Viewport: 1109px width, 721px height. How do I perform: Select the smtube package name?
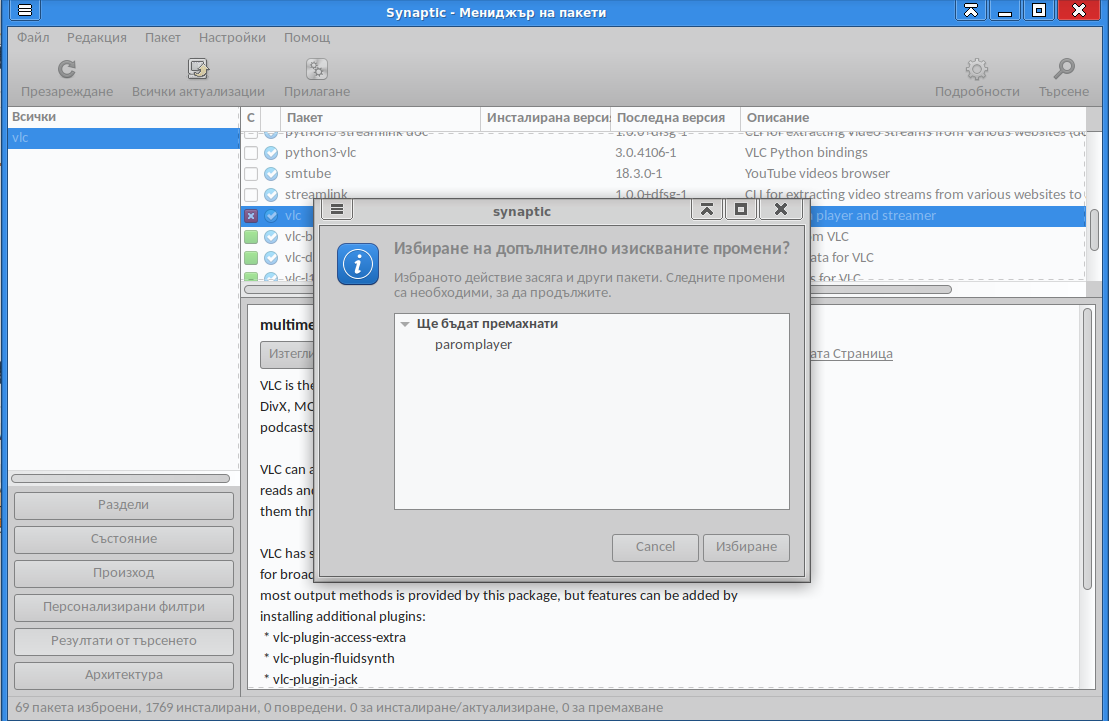(x=308, y=174)
